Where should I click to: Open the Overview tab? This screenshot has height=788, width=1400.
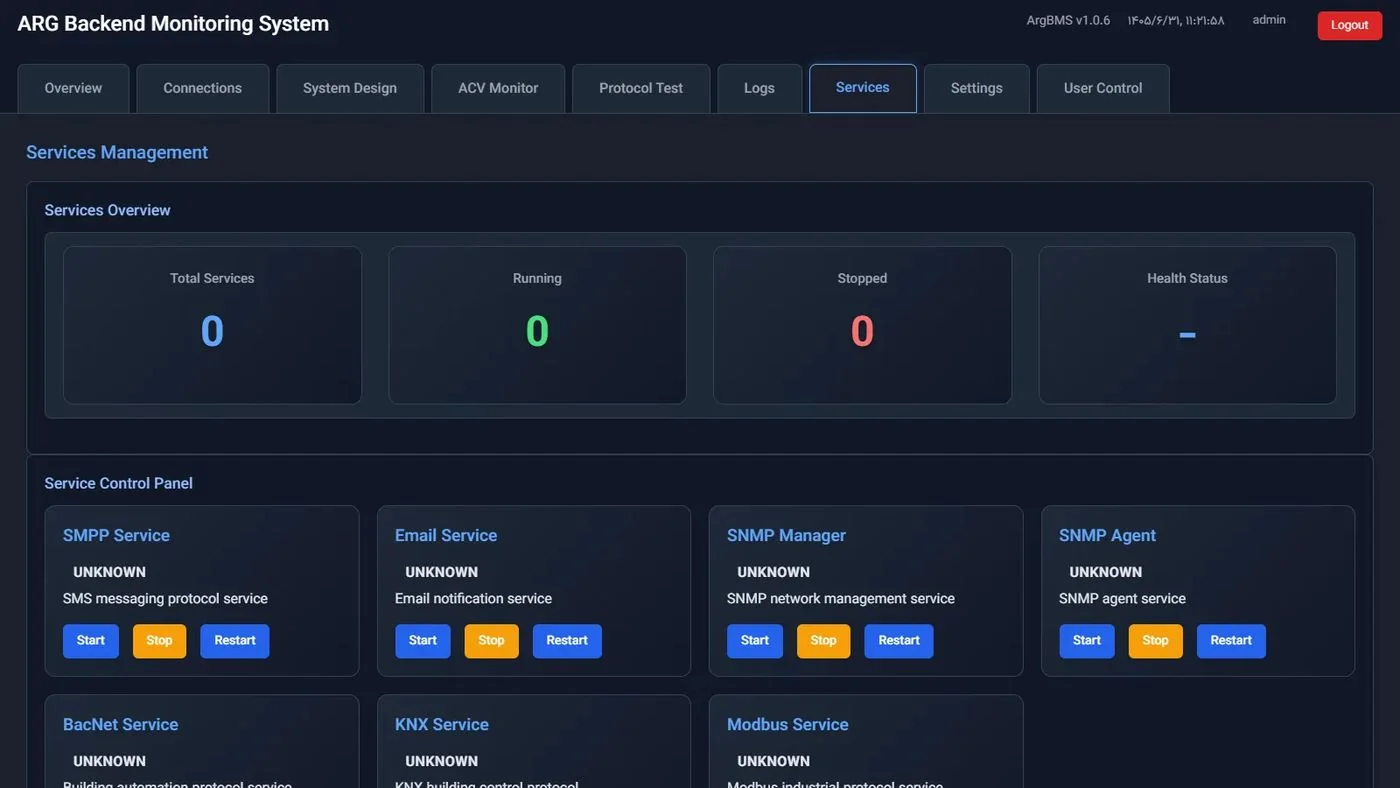pyautogui.click(x=73, y=88)
